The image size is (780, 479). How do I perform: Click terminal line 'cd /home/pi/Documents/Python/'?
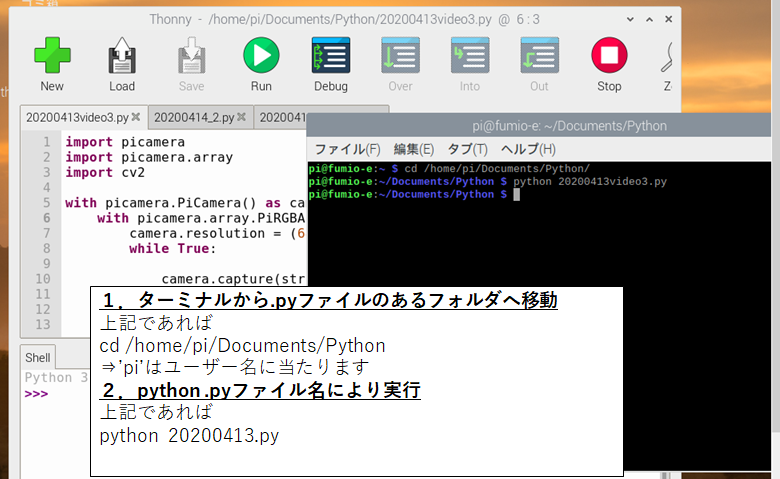[497, 169]
